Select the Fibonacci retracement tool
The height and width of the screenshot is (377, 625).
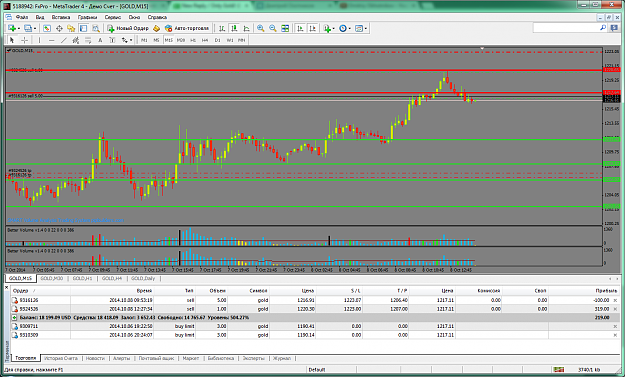pos(88,40)
